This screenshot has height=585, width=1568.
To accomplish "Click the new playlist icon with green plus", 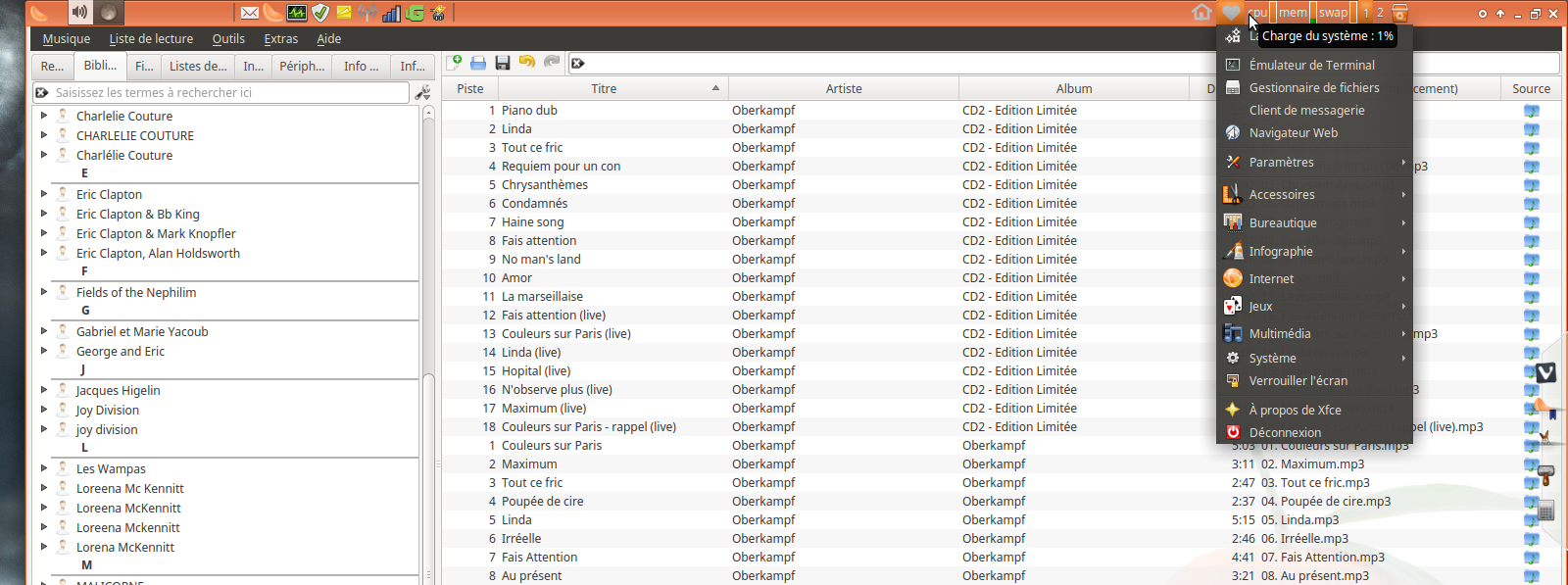I will click(455, 63).
